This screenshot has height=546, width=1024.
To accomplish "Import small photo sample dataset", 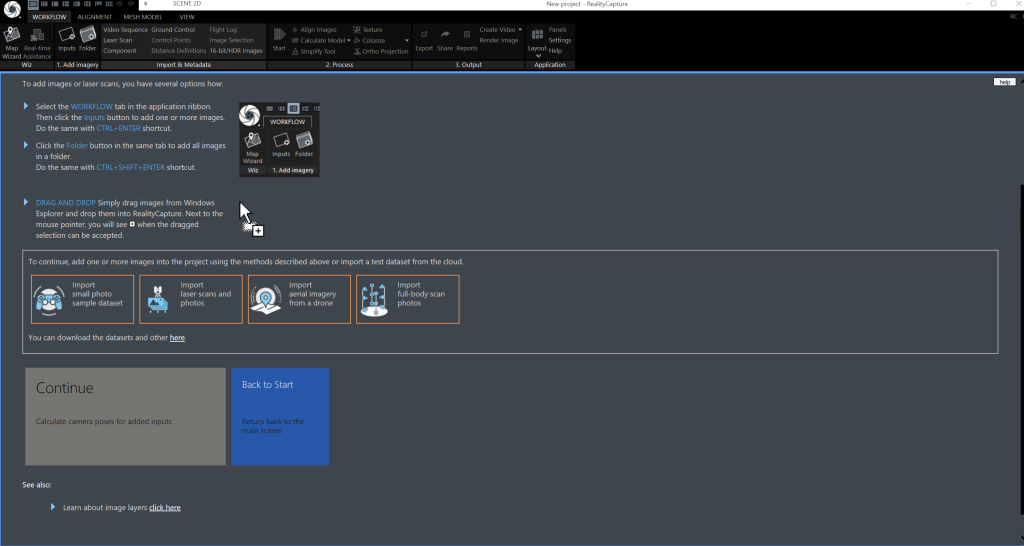I will coord(82,299).
